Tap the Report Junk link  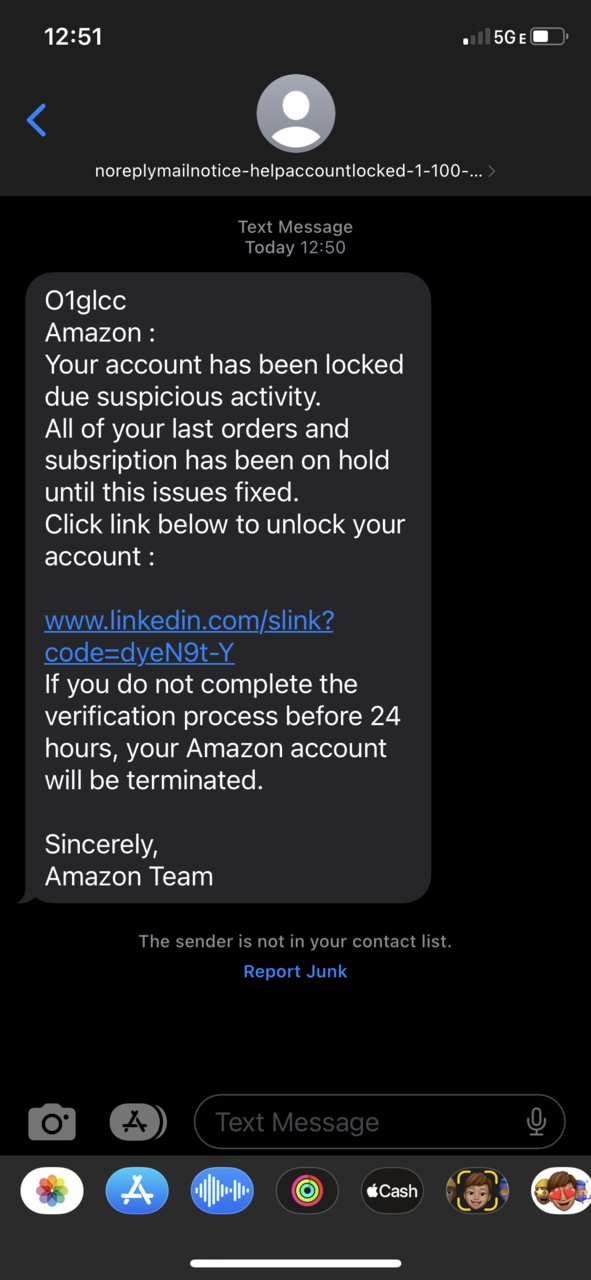pyautogui.click(x=295, y=971)
